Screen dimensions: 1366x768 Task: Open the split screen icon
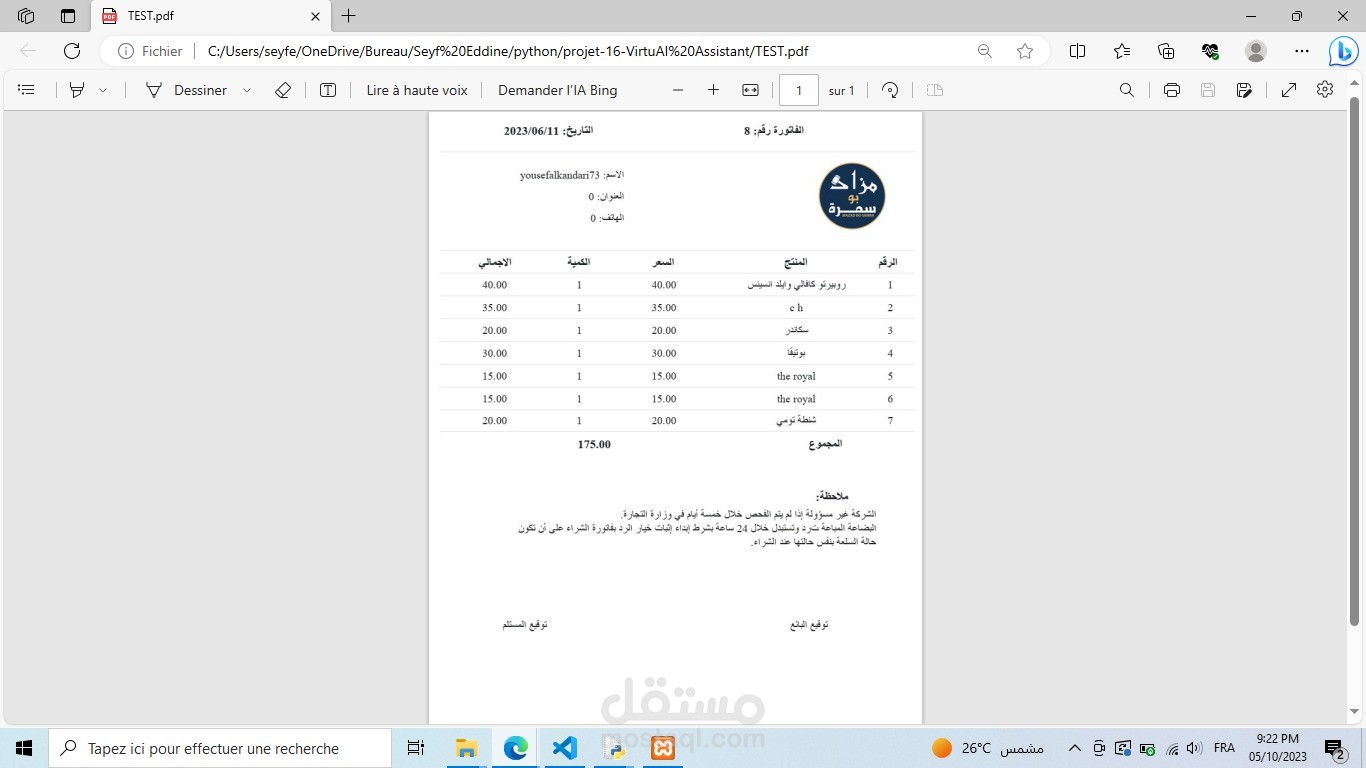(1078, 51)
